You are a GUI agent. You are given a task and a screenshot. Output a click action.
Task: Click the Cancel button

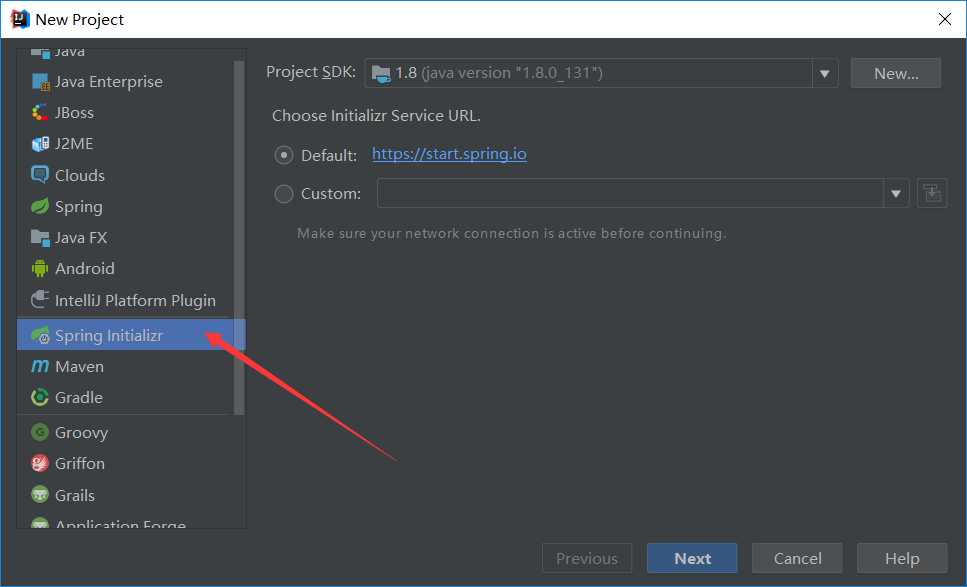(797, 558)
